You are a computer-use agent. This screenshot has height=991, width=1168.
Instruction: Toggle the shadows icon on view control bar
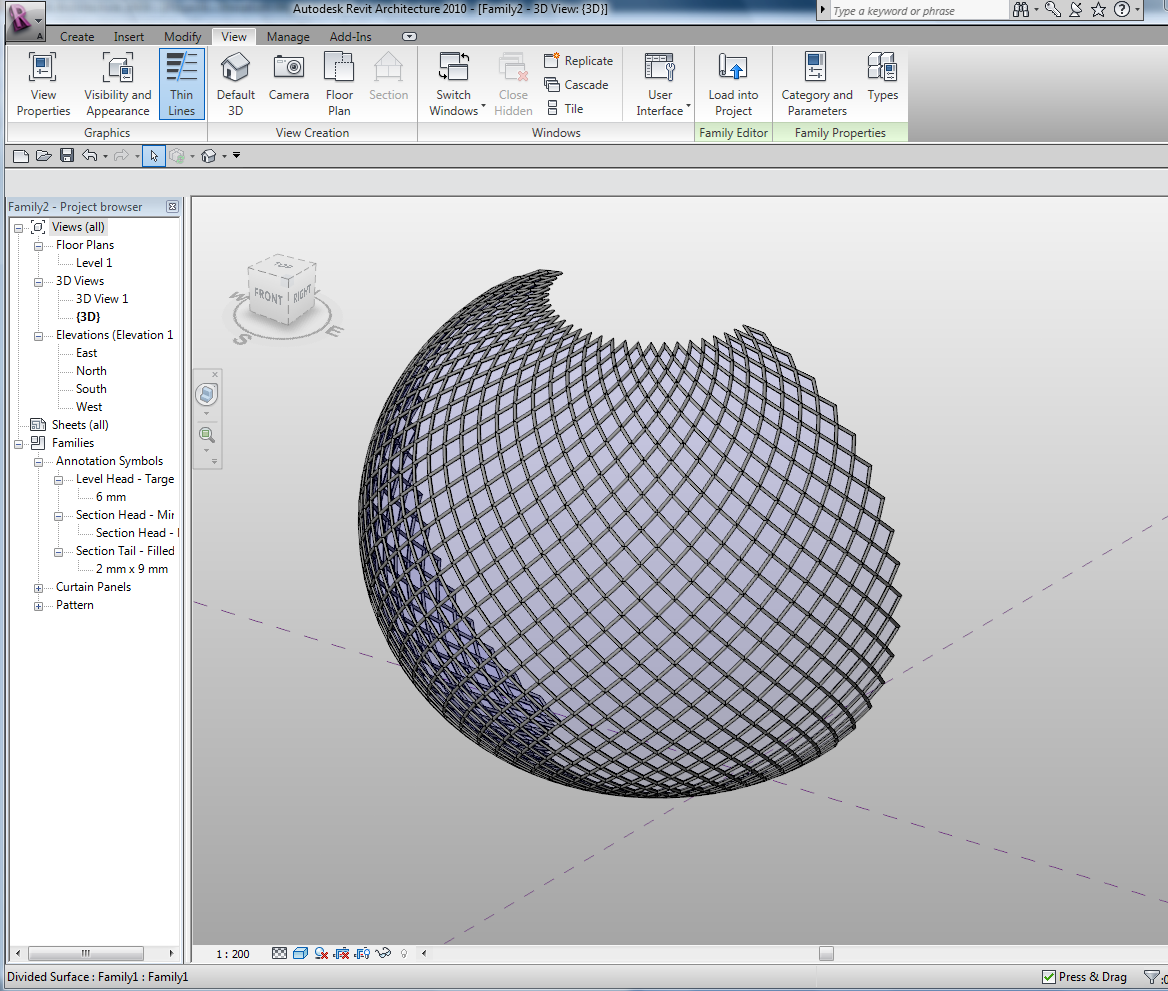pyautogui.click(x=321, y=954)
